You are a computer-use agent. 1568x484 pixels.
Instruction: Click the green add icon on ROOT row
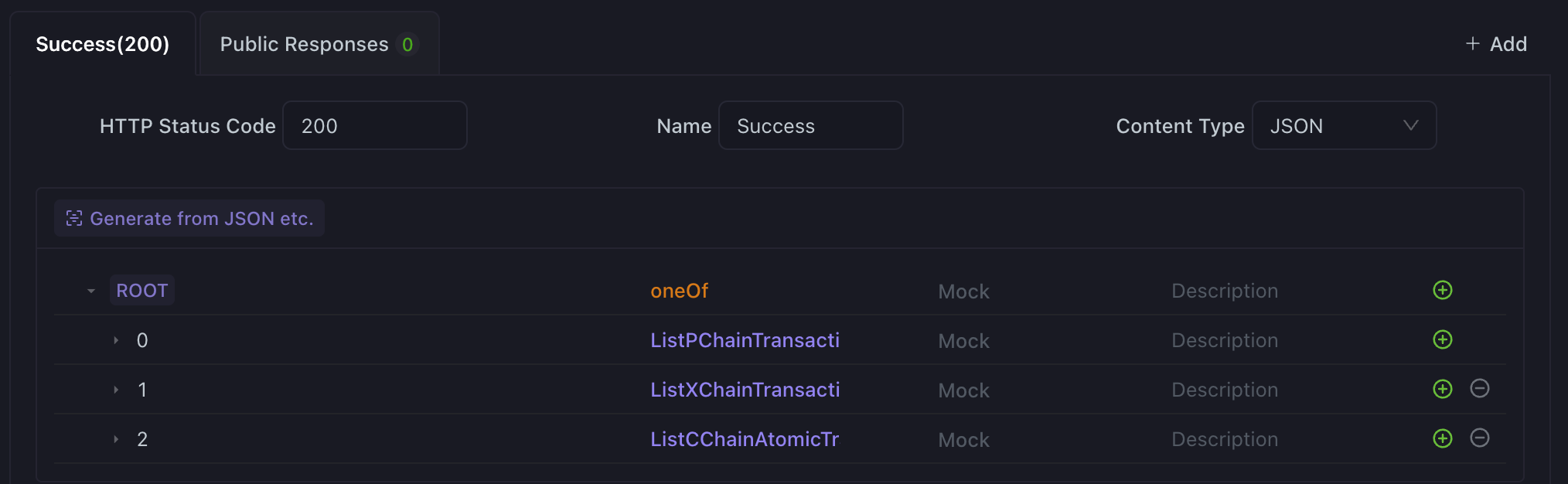pos(1443,290)
